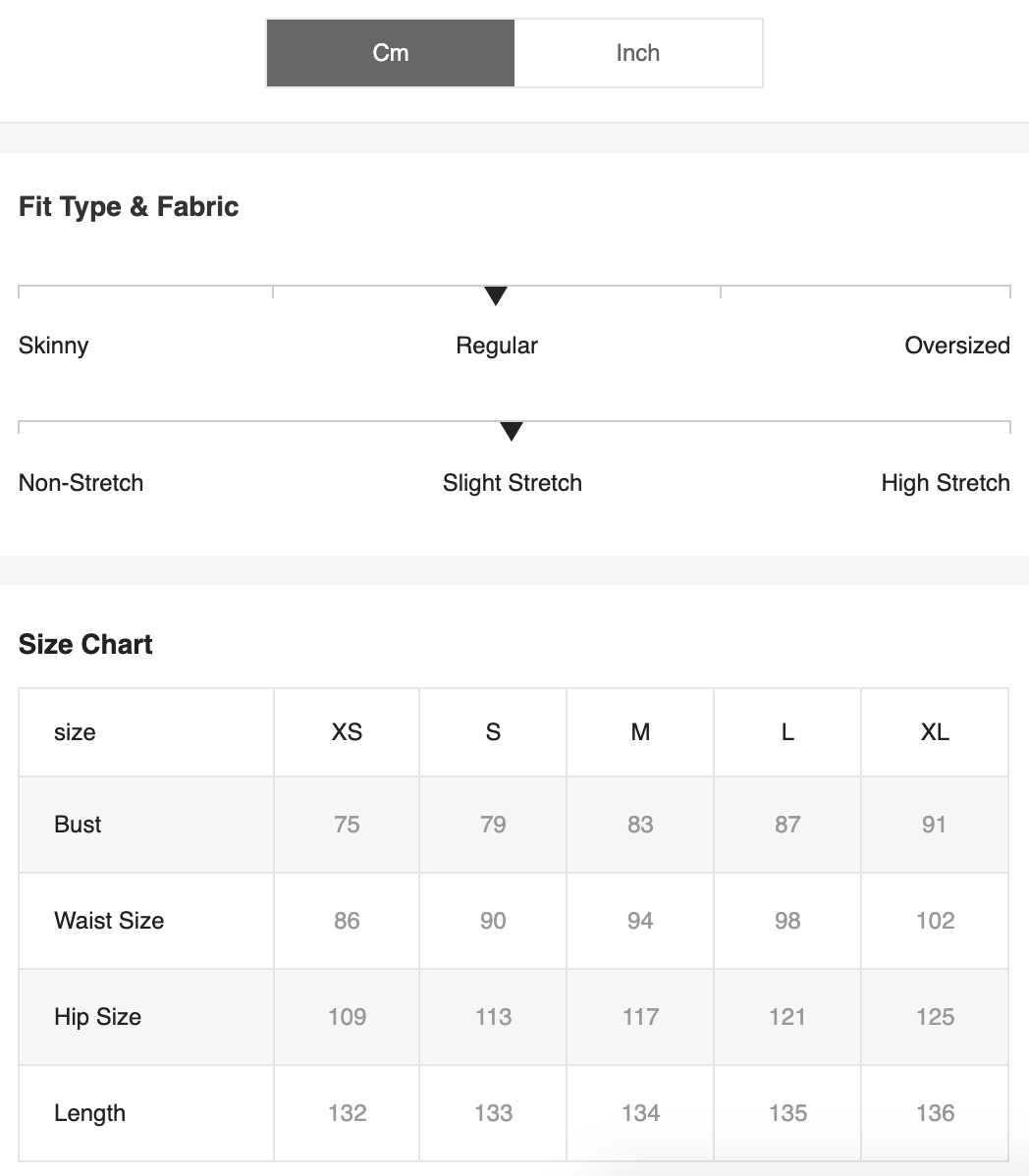Viewport: 1029px width, 1176px height.
Task: Click the Hip Size row label
Action: [x=97, y=1017]
